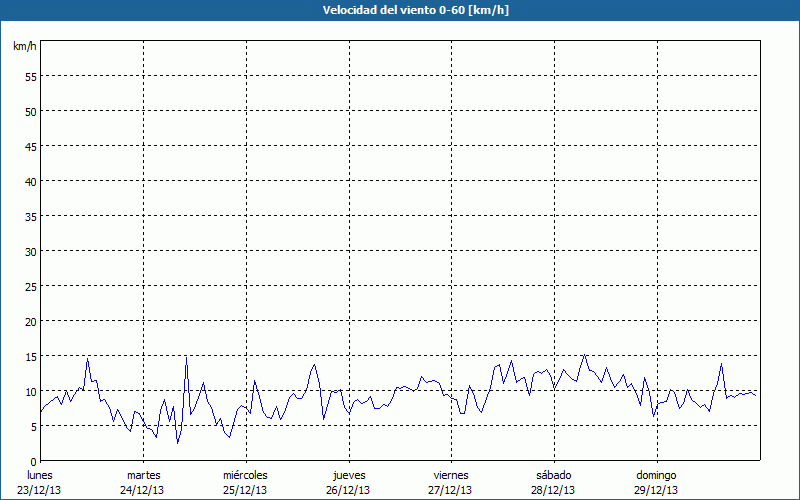Viewport: 800px width, 500px height.
Task: Click the date label 29/12/13
Action: click(655, 490)
